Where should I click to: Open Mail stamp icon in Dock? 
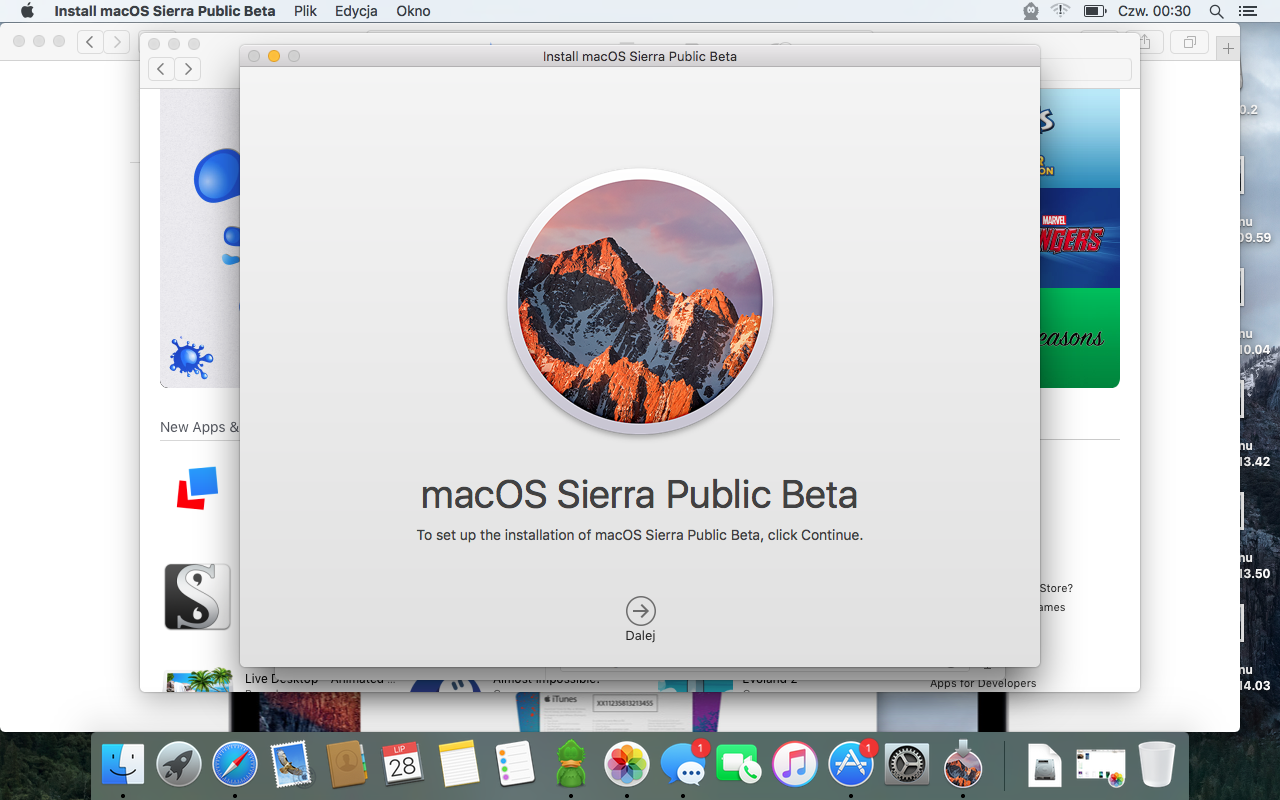pyautogui.click(x=291, y=766)
